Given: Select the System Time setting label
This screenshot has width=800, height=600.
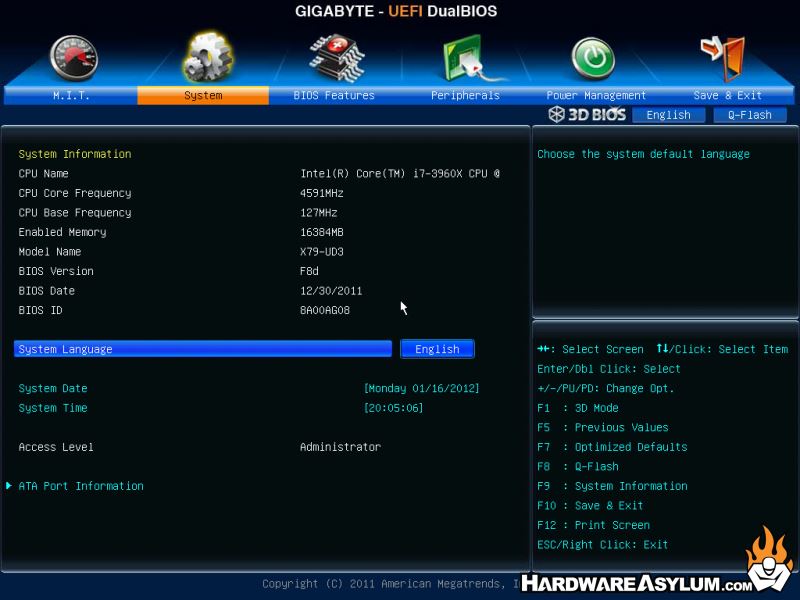Looking at the screenshot, I should [x=53, y=408].
